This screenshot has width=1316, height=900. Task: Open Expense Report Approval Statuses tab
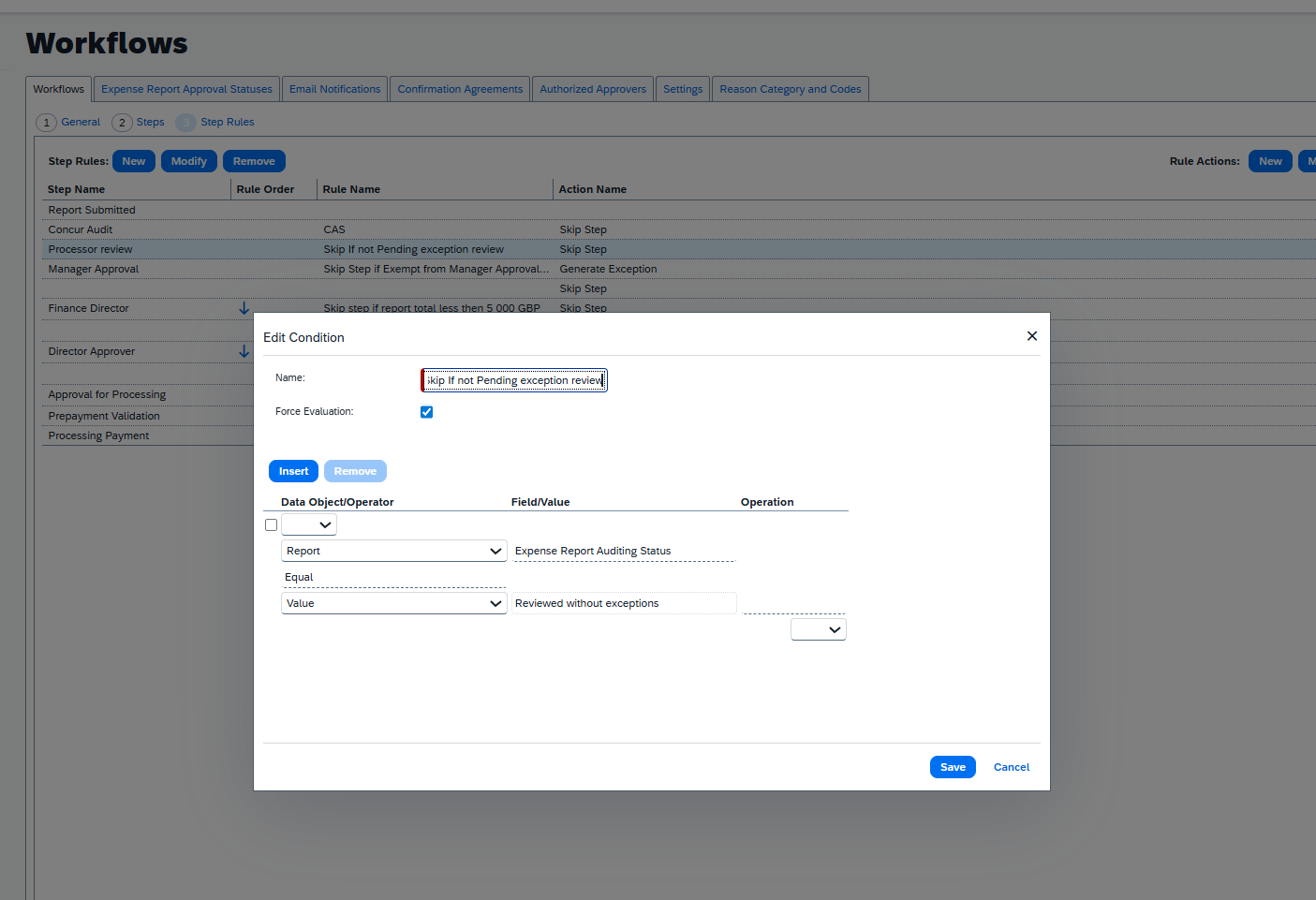tap(186, 89)
